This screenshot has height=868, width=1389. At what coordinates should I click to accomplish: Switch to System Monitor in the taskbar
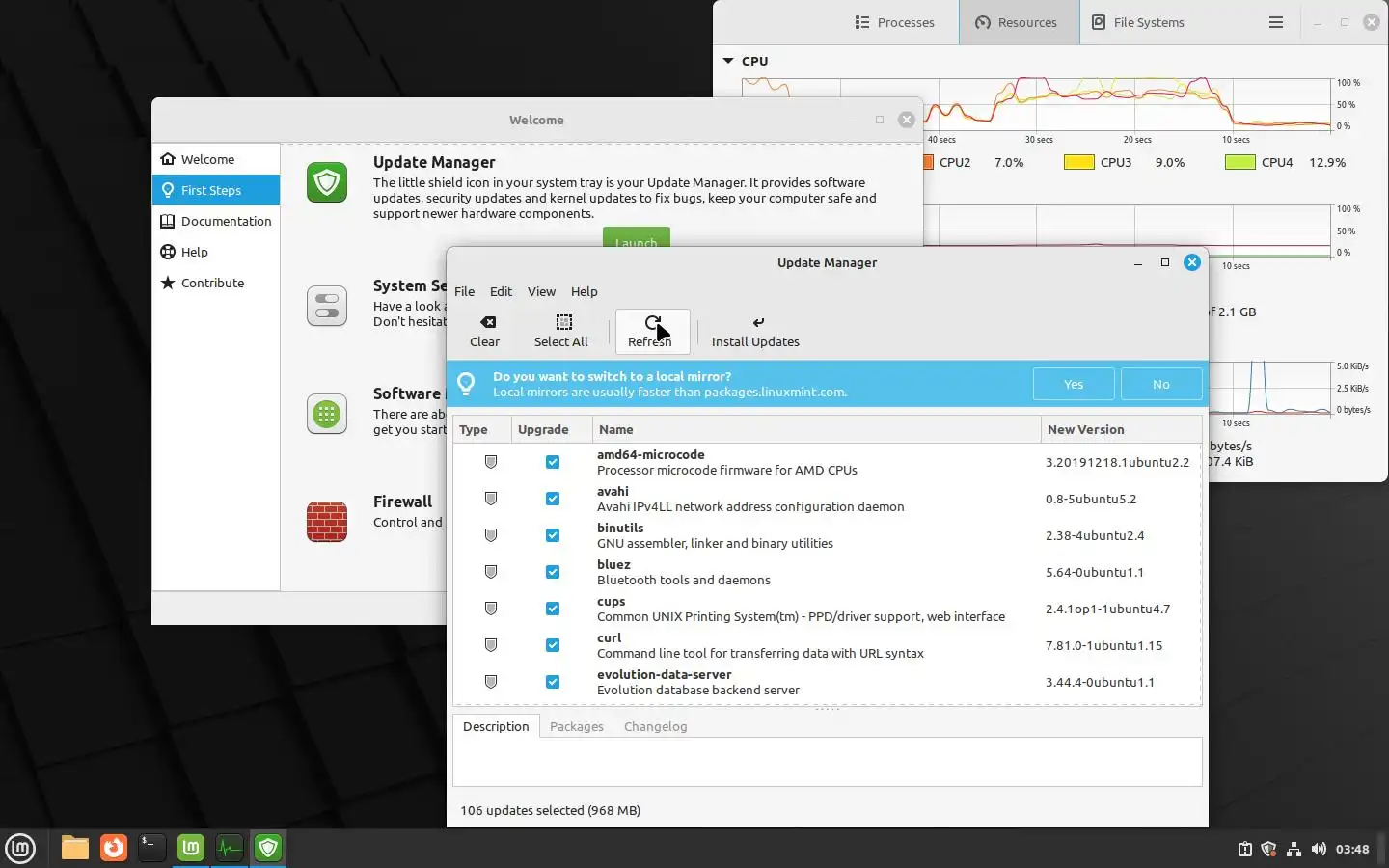click(x=230, y=848)
